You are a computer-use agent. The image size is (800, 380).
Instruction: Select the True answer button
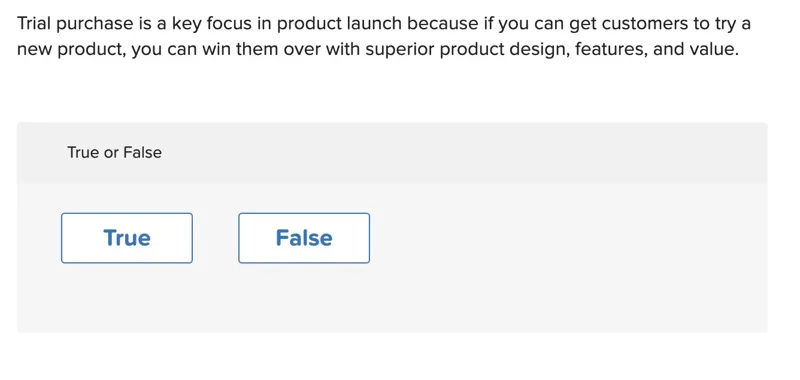pyautogui.click(x=127, y=238)
